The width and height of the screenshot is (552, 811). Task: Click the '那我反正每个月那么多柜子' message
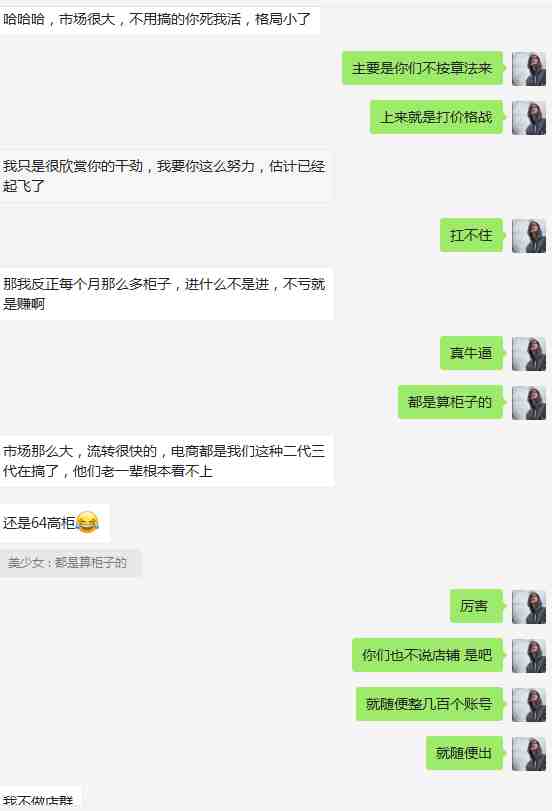click(x=166, y=294)
